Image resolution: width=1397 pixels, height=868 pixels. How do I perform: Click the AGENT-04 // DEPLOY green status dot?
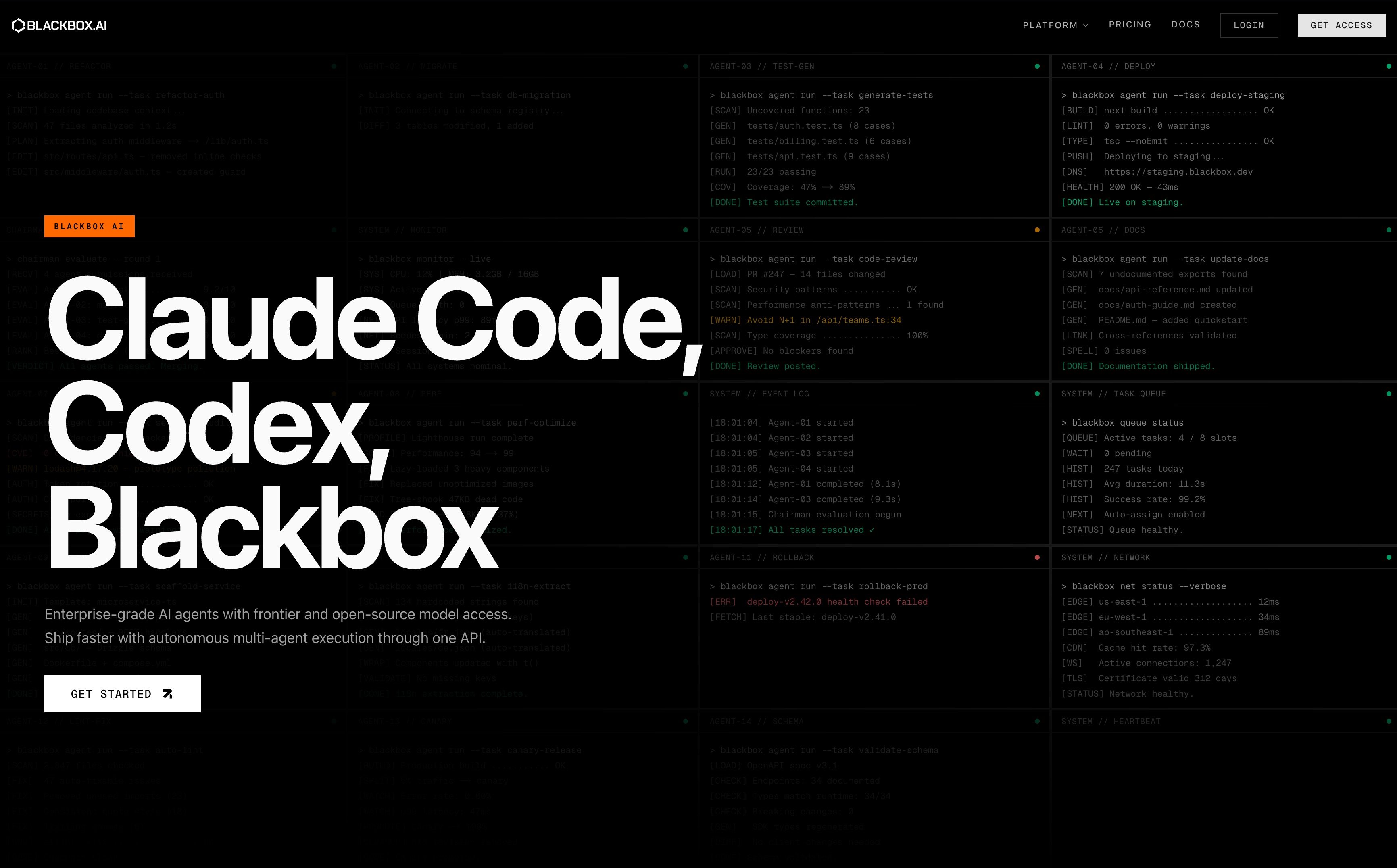1389,66
